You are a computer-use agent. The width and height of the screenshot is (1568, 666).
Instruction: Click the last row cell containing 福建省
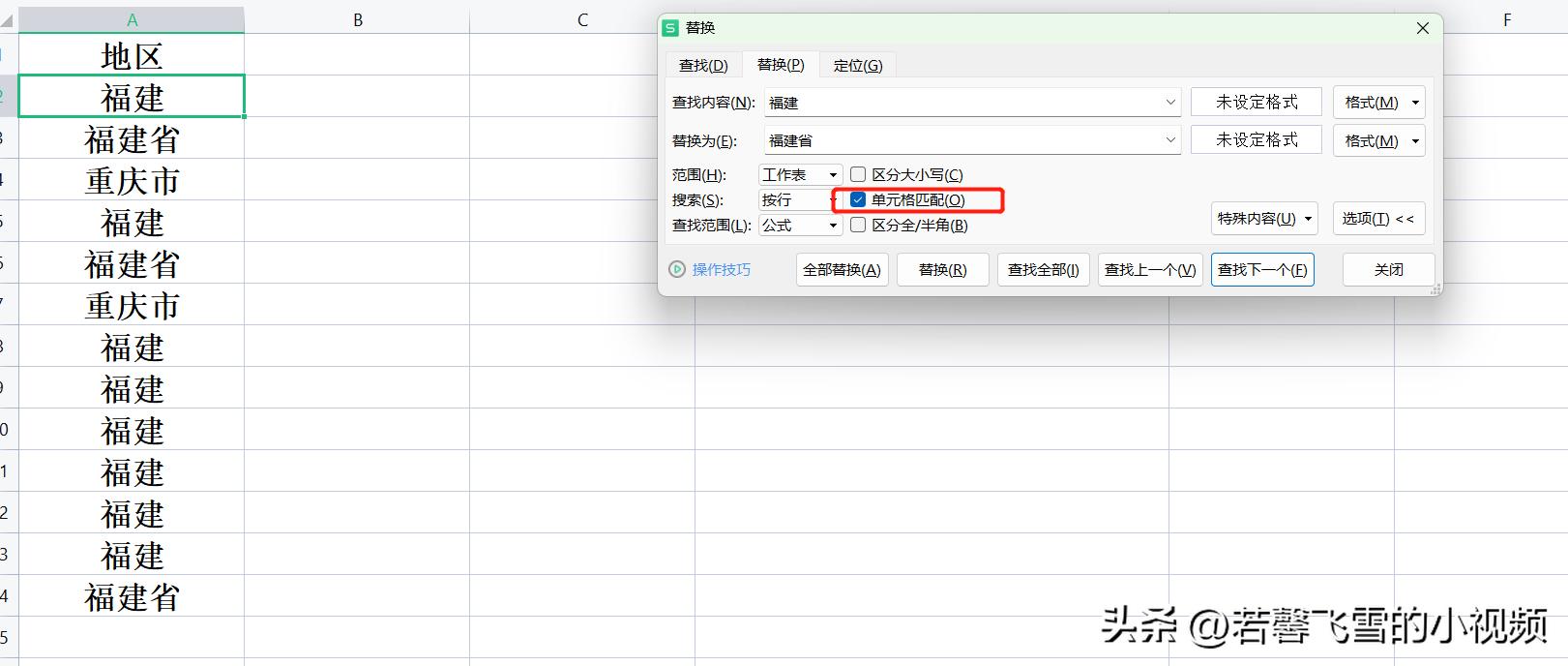pyautogui.click(x=132, y=596)
